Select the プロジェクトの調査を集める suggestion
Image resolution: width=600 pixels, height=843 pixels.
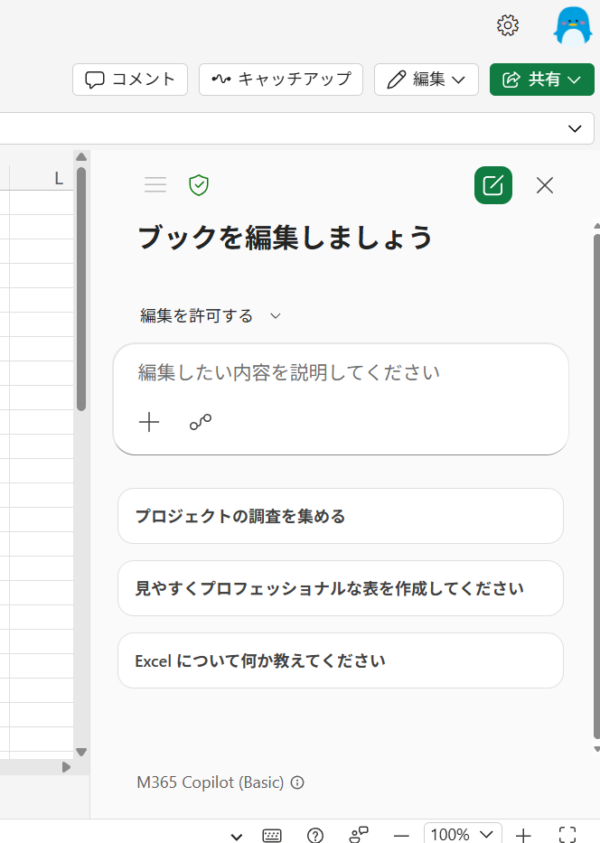[x=340, y=516]
